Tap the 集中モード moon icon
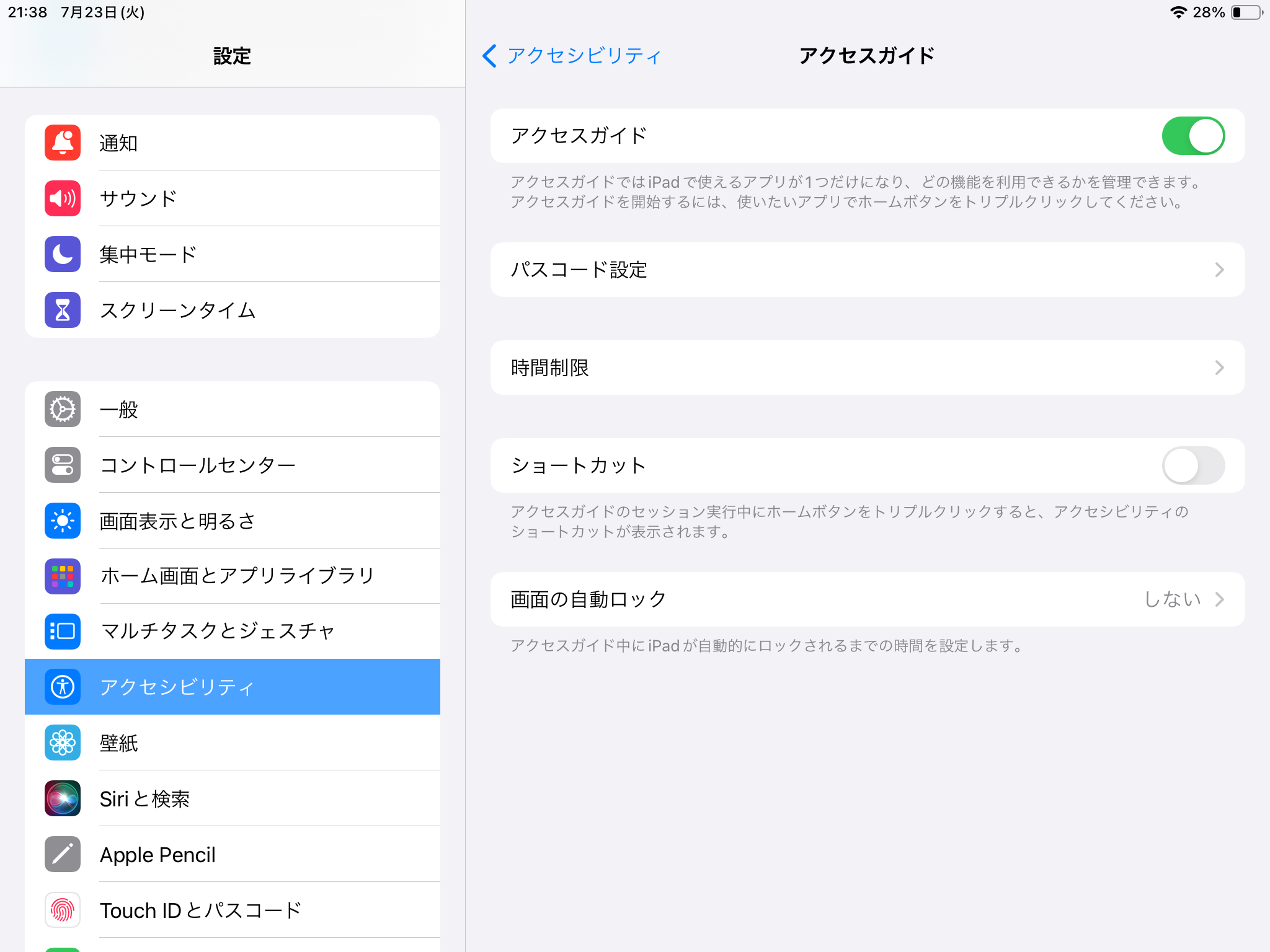Viewport: 1270px width, 952px height. click(63, 254)
